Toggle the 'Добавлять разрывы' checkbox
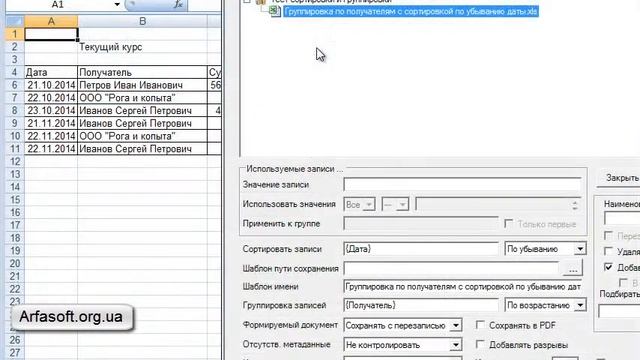This screenshot has width=640, height=360. (480, 344)
